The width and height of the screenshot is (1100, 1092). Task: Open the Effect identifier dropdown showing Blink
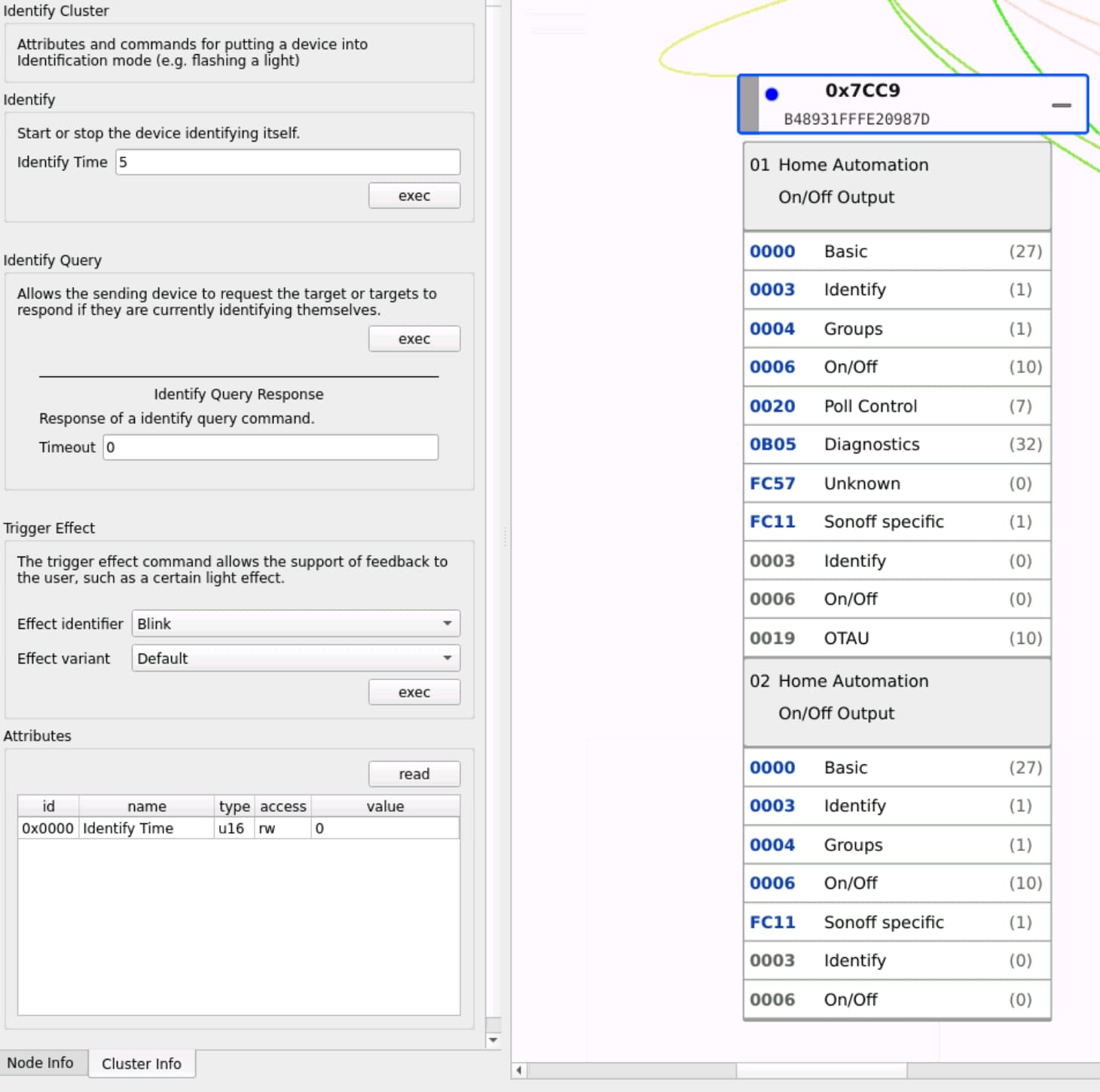tap(295, 624)
